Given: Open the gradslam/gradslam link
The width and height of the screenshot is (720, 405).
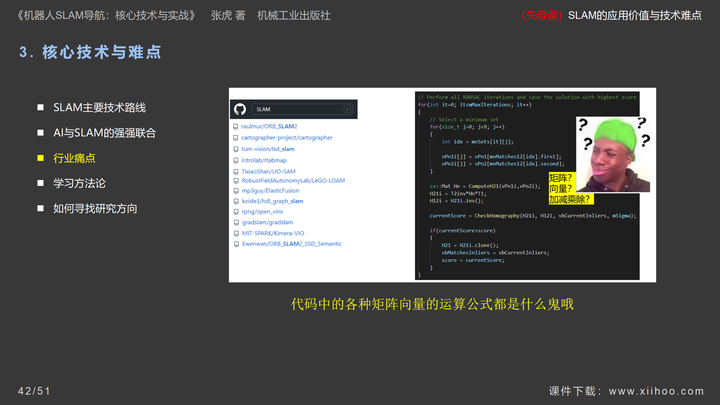Looking at the screenshot, I should (x=268, y=223).
